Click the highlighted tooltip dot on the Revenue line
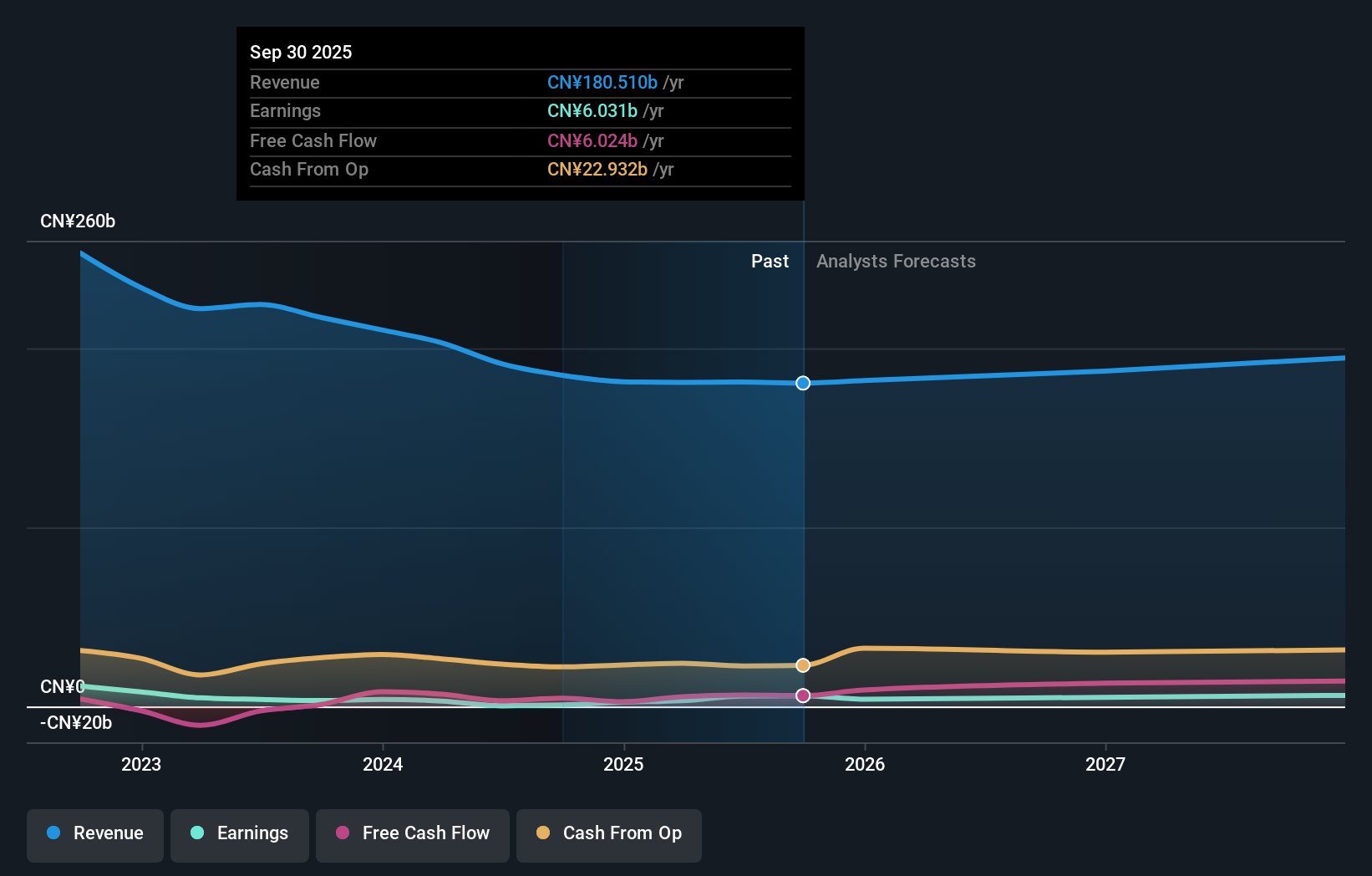1372x876 pixels. coord(803,383)
